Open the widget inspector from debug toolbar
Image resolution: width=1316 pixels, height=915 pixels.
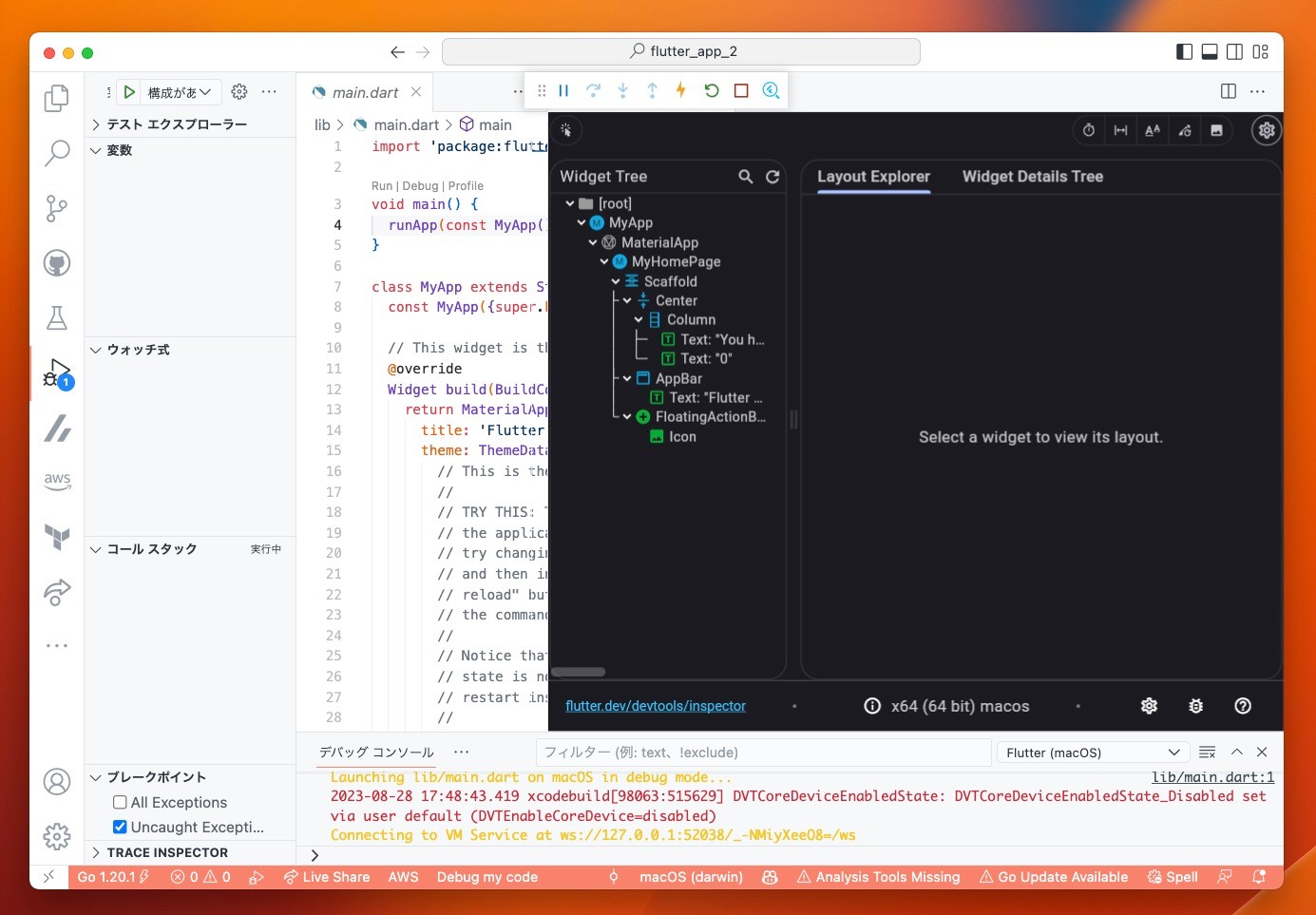771,90
